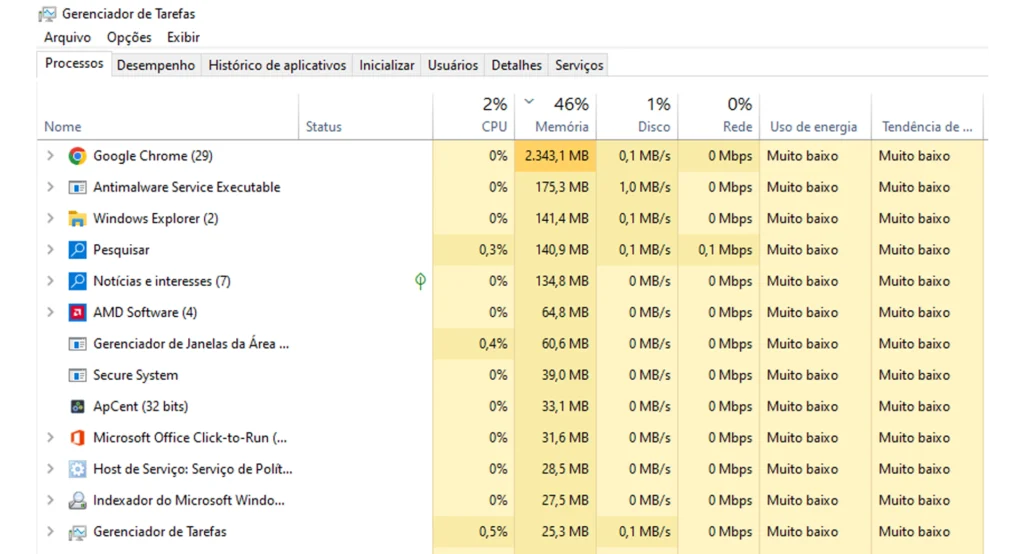Expand the Google Chrome (29) process group

click(50, 155)
